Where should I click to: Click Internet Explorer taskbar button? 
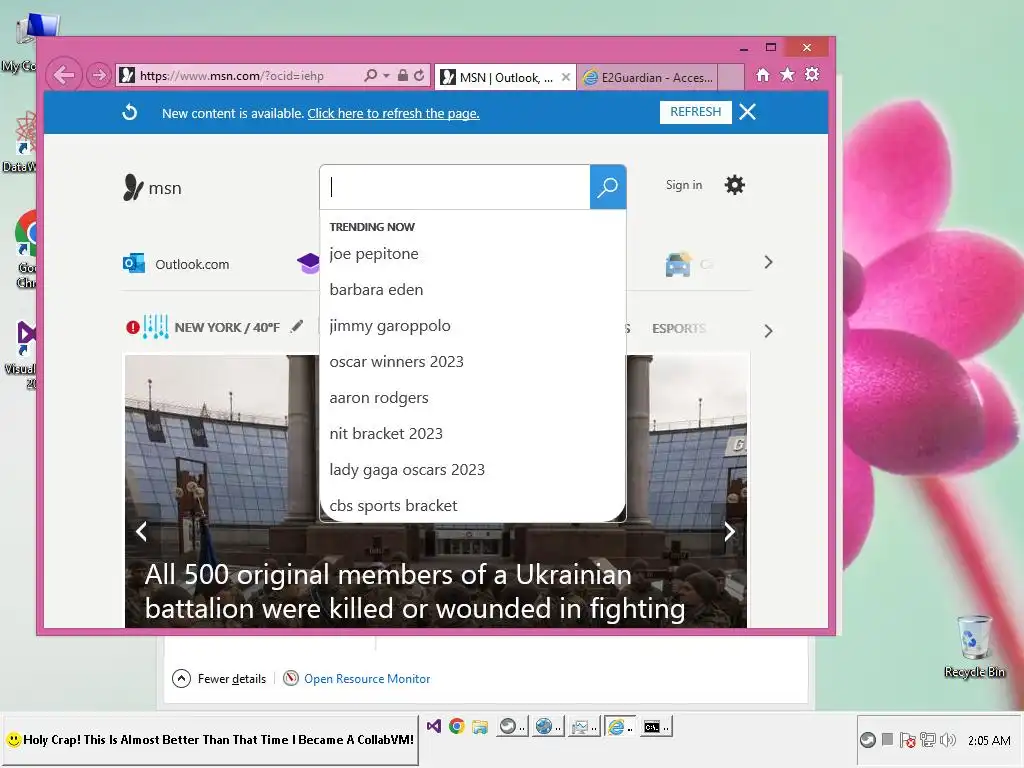pos(619,727)
